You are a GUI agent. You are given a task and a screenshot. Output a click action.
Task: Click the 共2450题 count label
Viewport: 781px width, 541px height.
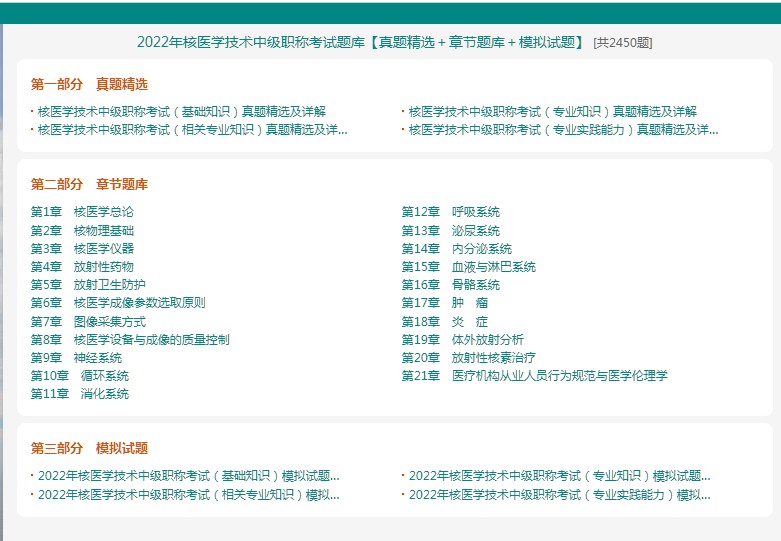coord(623,43)
